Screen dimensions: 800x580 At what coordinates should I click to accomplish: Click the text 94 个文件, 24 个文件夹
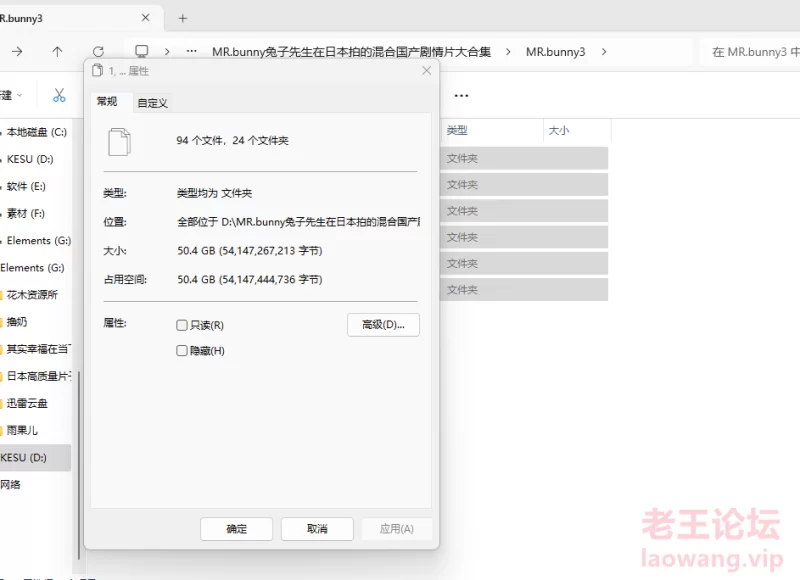click(233, 140)
